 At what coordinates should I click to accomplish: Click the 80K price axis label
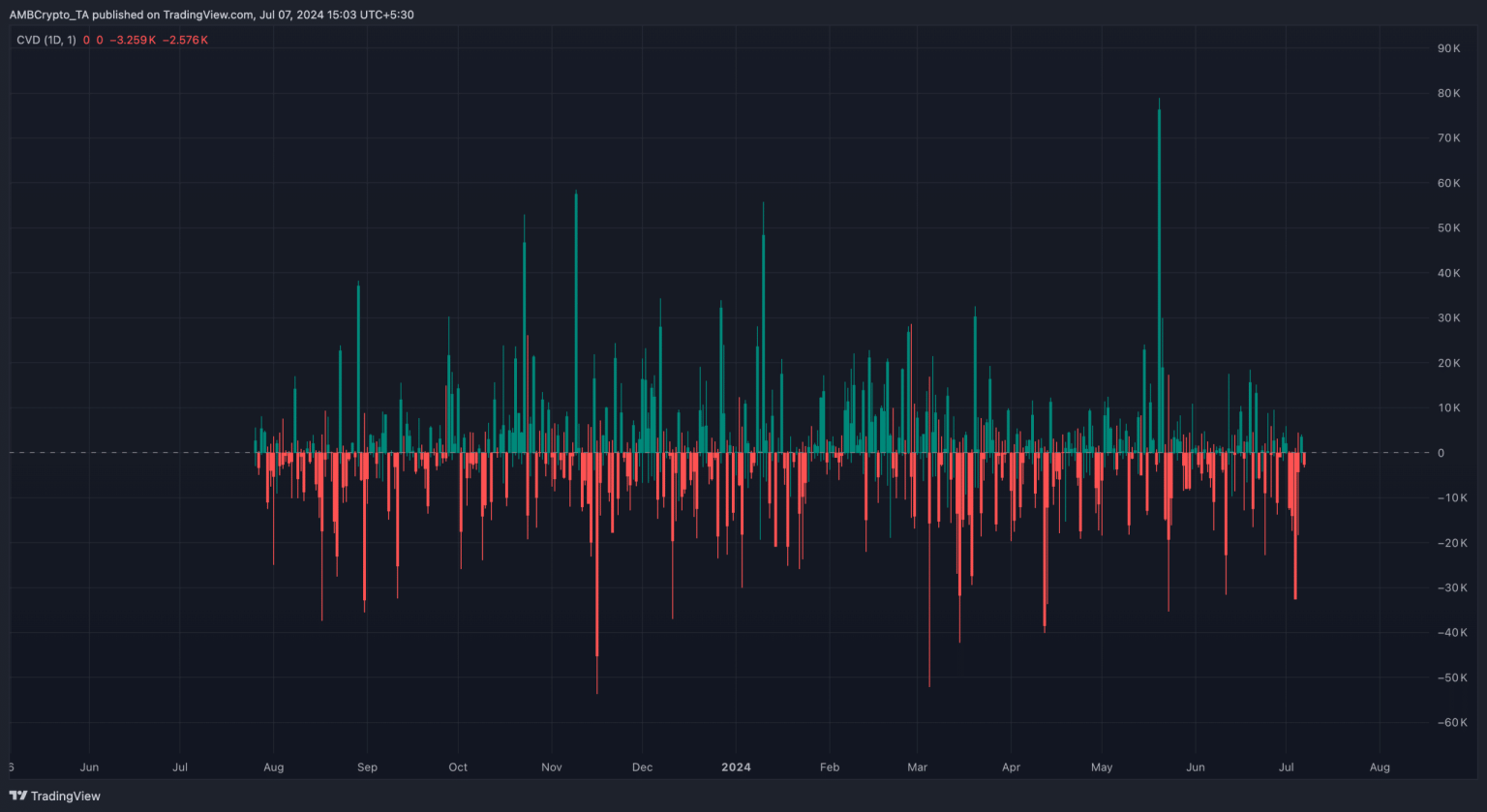1448,93
